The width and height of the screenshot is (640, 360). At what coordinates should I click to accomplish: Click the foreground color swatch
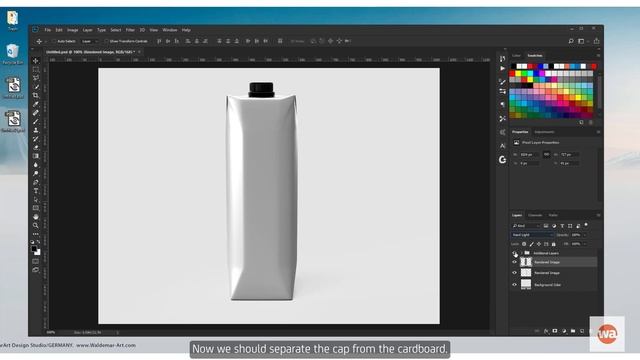click(34, 248)
